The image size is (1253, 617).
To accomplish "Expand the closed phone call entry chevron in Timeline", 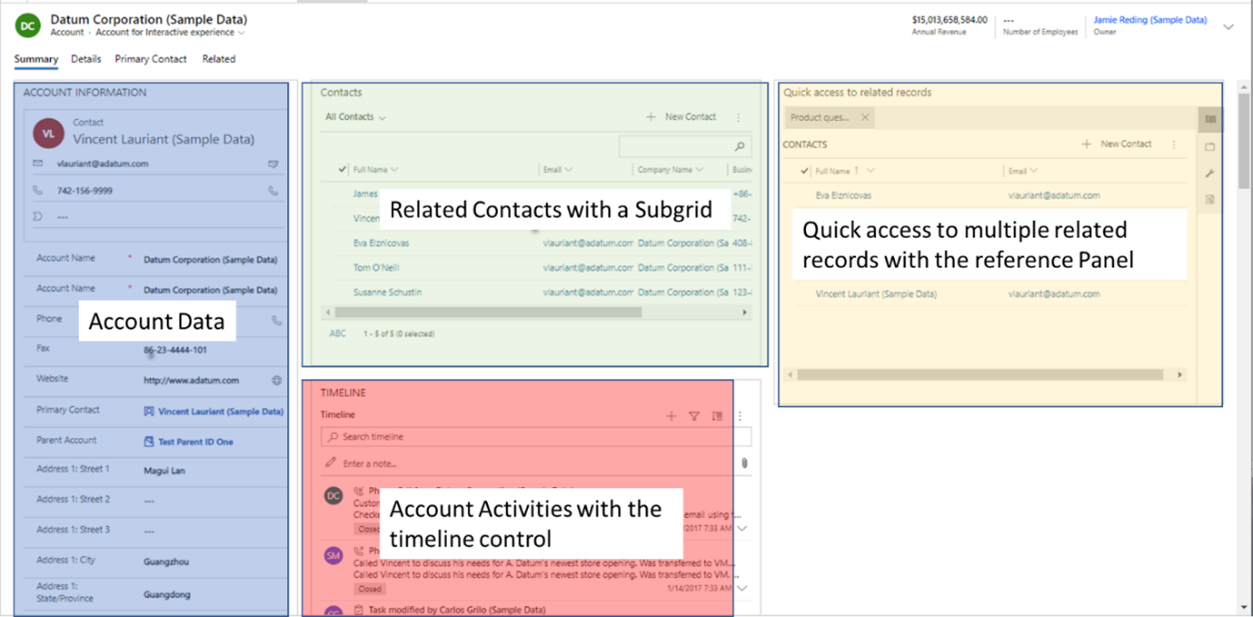I will pyautogui.click(x=742, y=528).
